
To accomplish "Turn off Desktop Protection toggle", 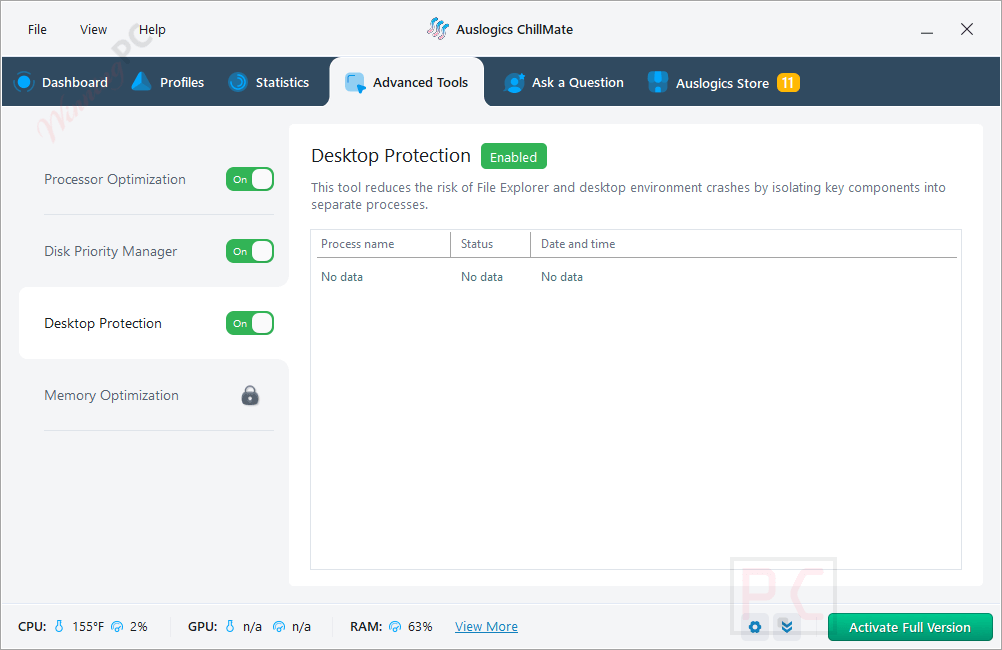I will (x=250, y=323).
